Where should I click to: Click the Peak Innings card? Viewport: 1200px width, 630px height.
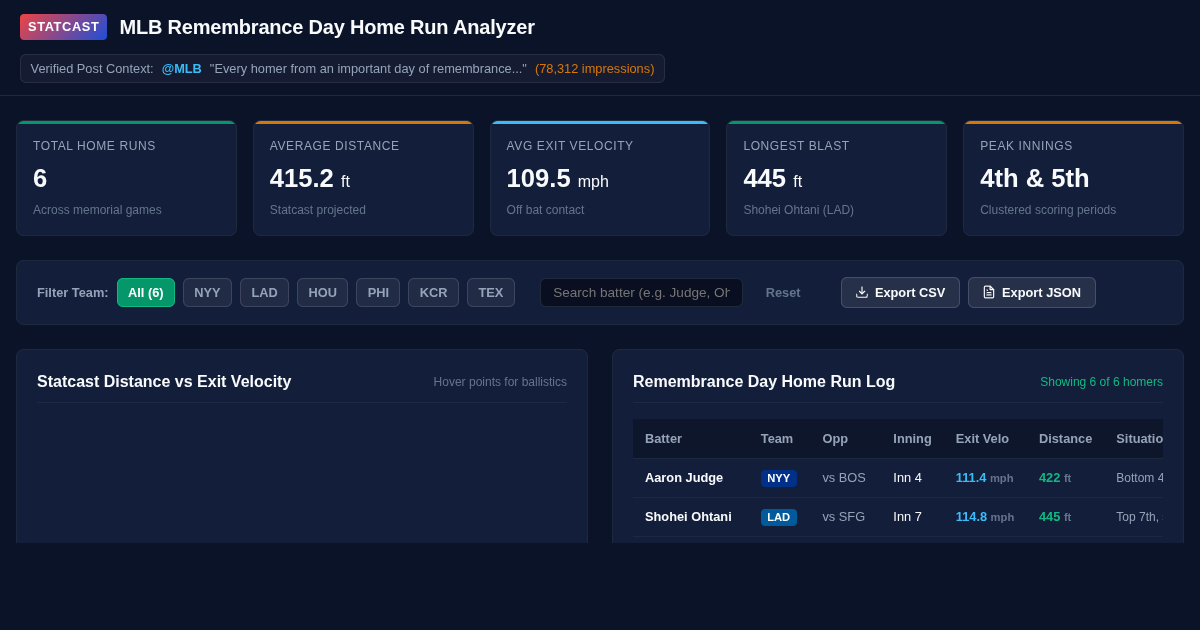coord(1074,178)
